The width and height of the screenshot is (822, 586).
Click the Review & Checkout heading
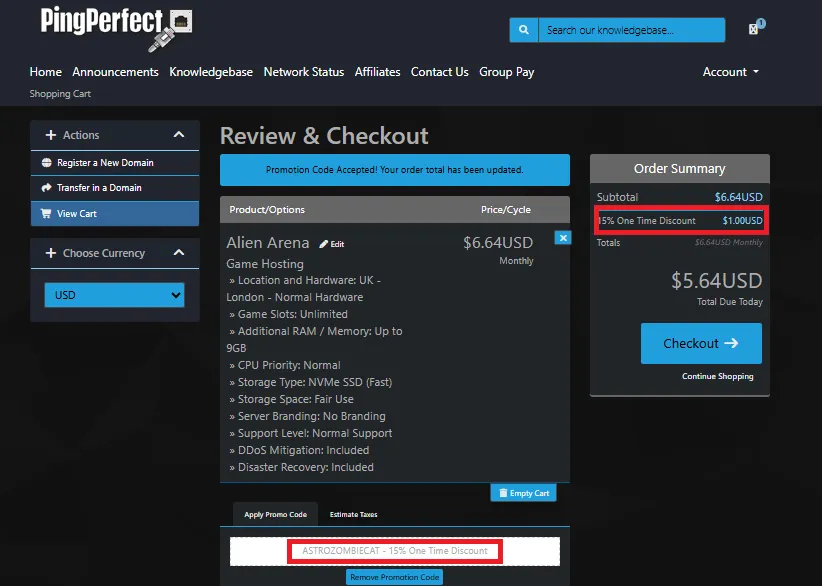[x=324, y=136]
